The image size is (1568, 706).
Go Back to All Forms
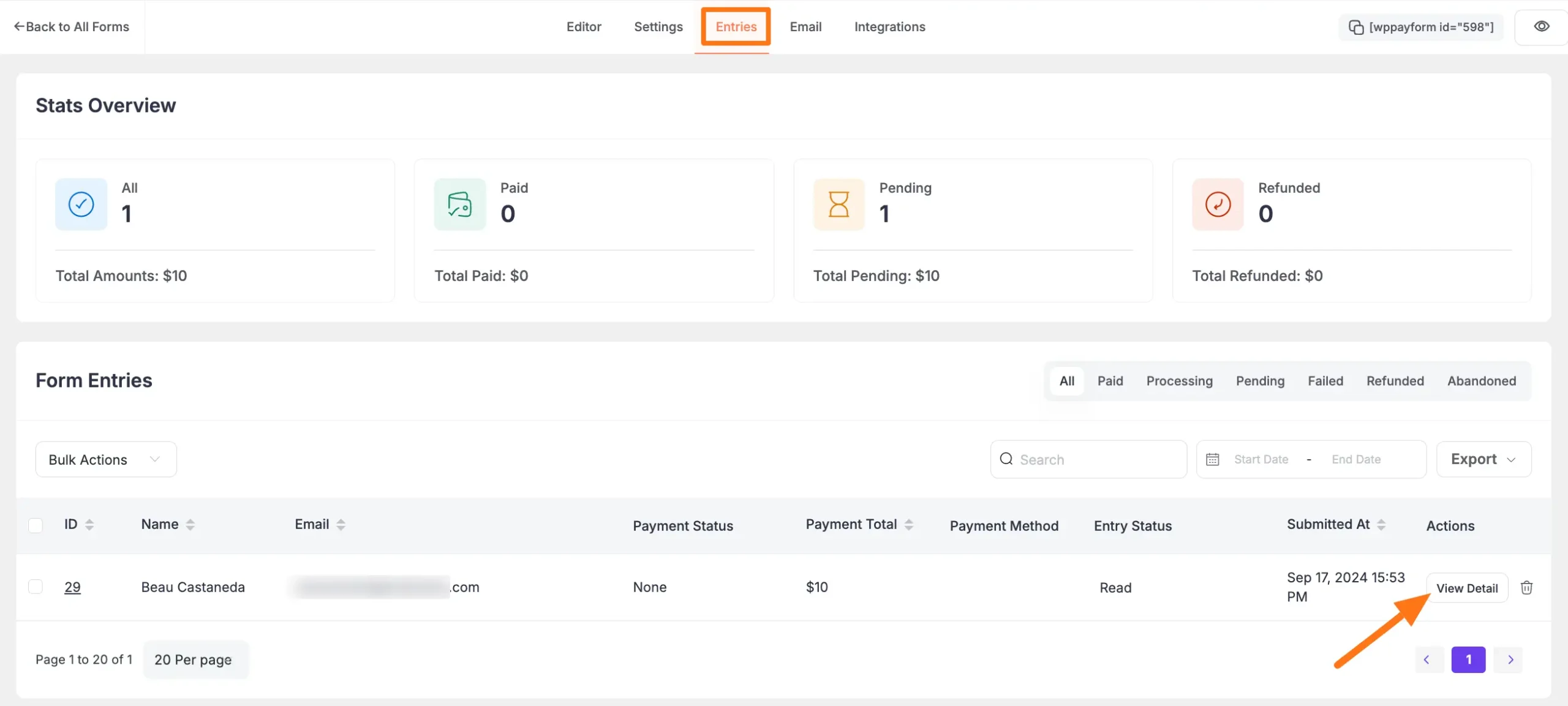[x=72, y=27]
